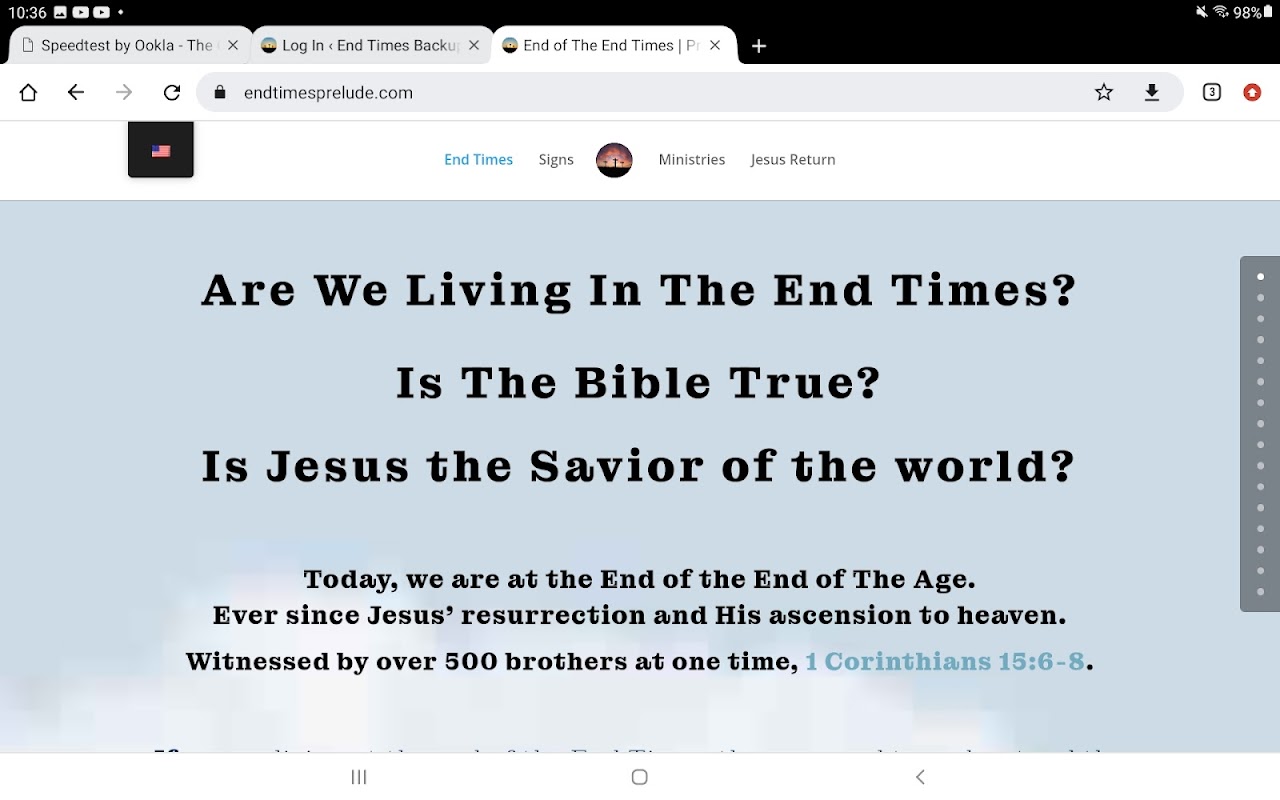The height and width of the screenshot is (800, 1280).
Task: Close the Speedtest by Ookla tab
Action: click(x=233, y=45)
